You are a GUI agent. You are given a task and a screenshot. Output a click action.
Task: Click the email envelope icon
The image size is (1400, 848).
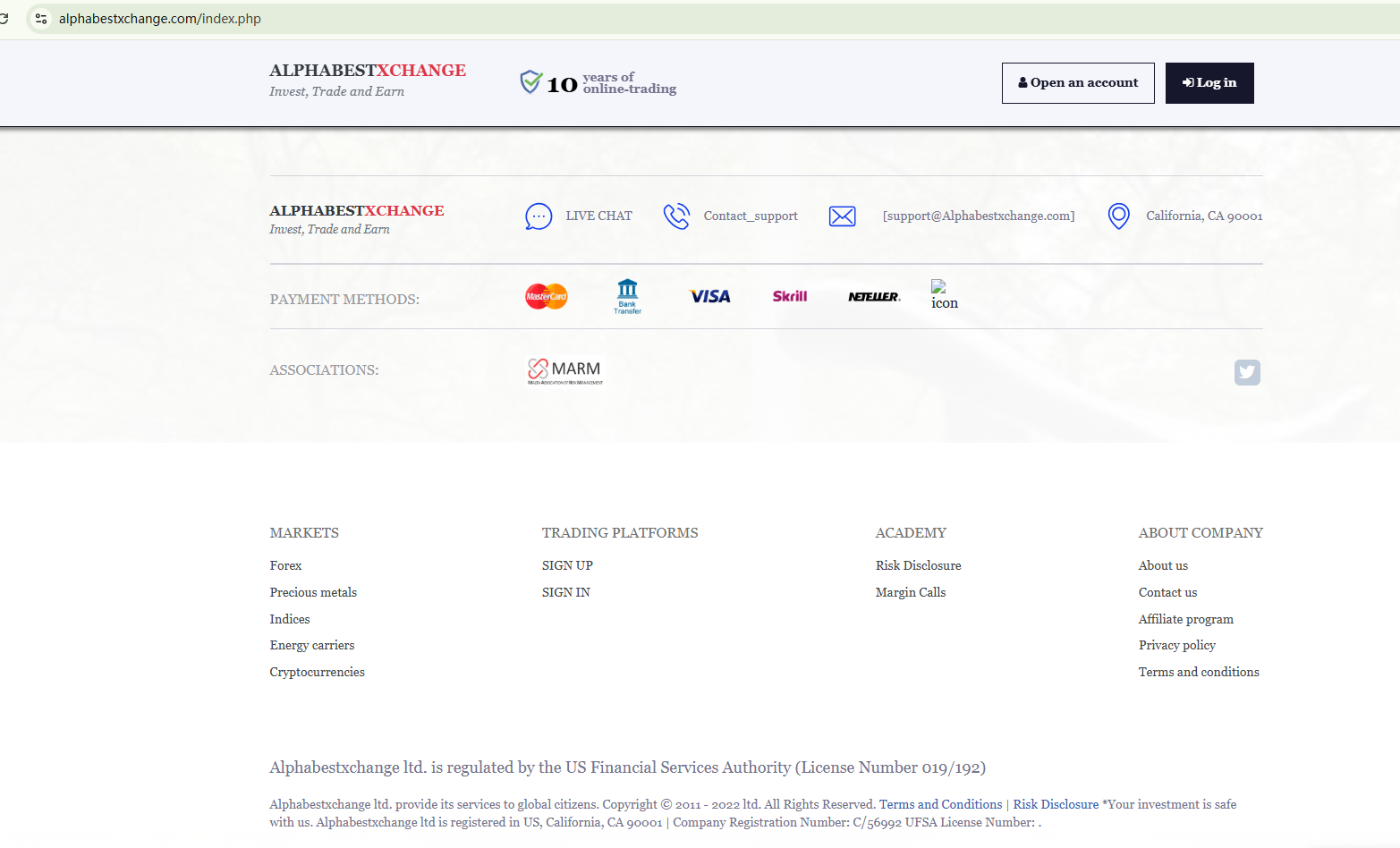(842, 216)
